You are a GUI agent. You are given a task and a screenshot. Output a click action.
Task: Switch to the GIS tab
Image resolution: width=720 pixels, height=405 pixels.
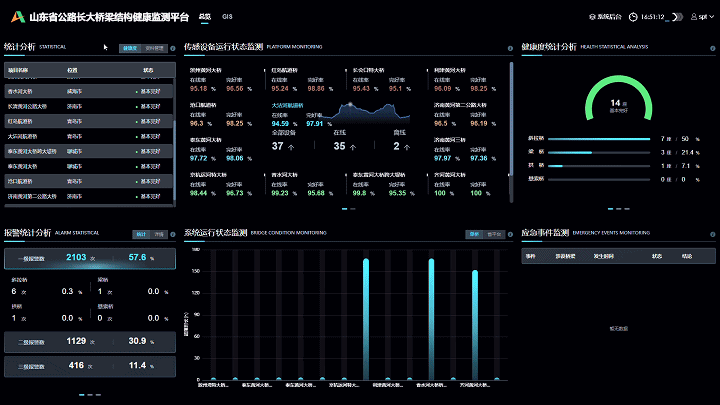pyautogui.click(x=228, y=17)
